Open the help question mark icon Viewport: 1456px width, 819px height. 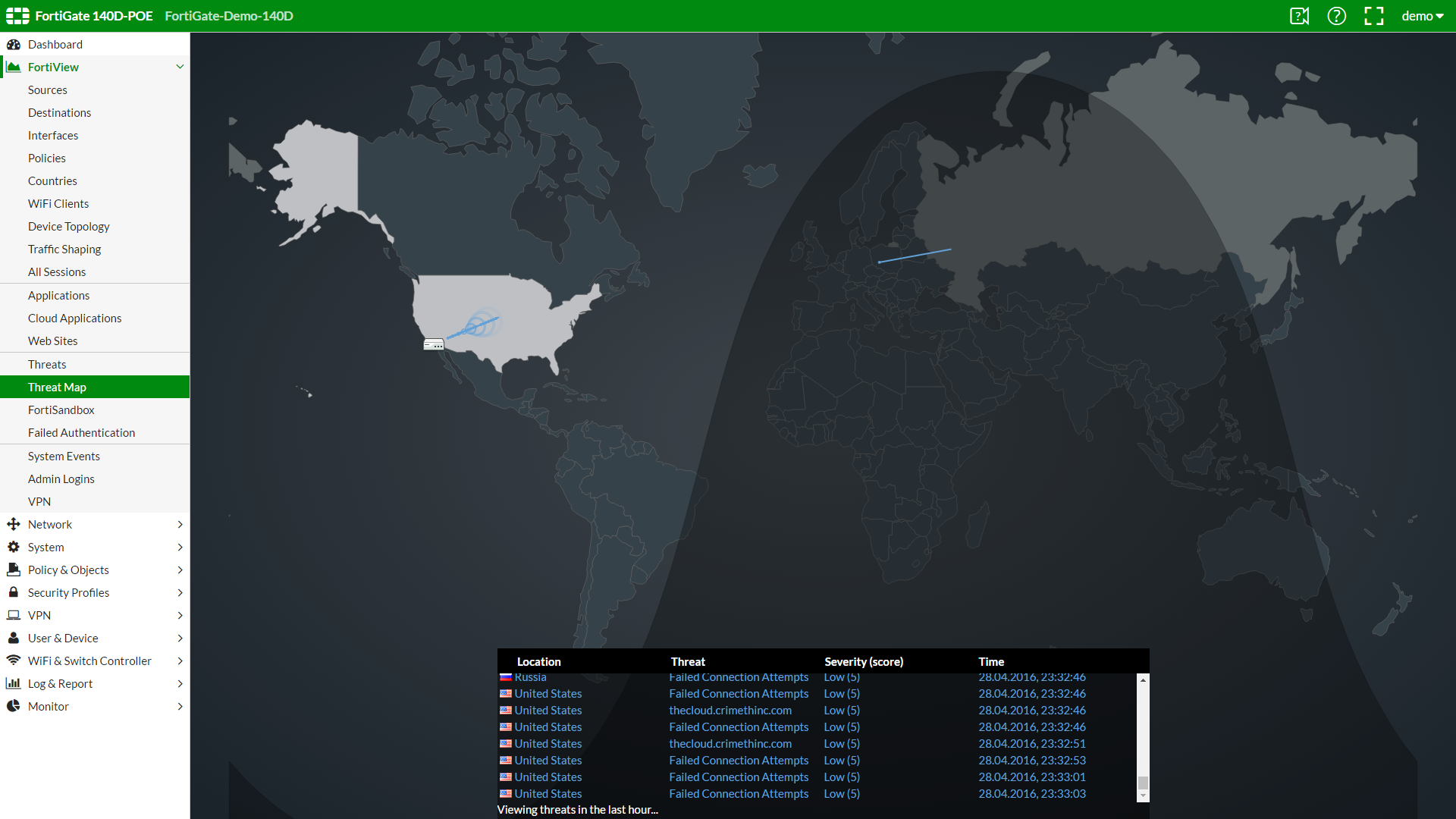tap(1336, 16)
